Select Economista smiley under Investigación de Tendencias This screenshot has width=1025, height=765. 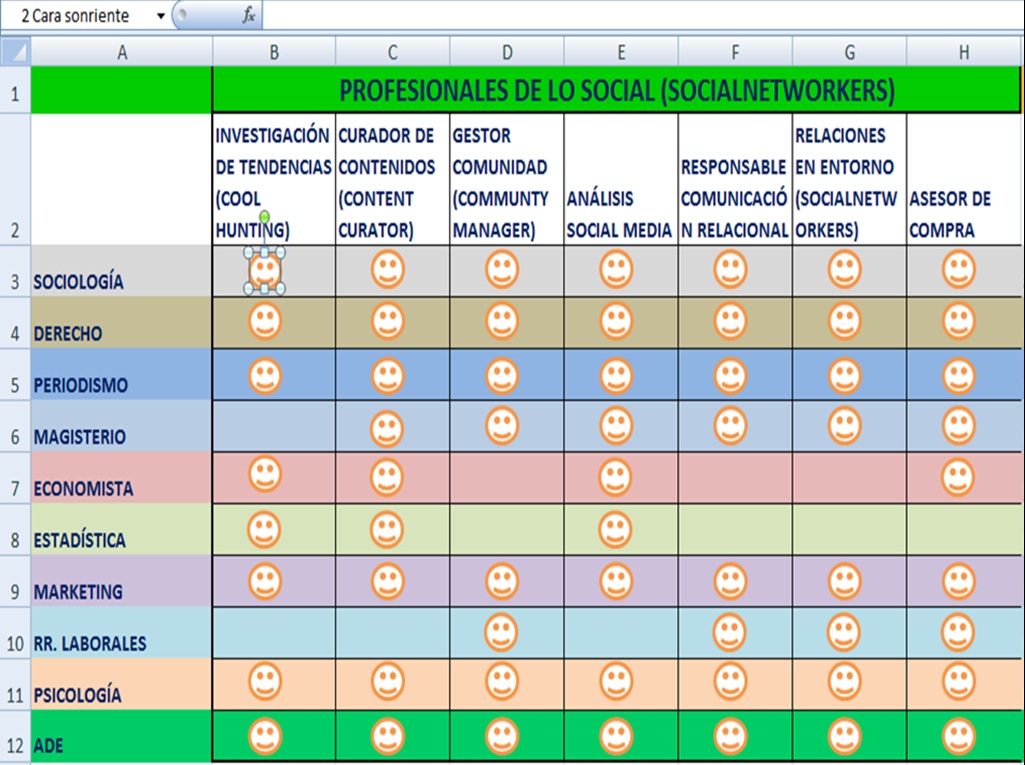tap(265, 474)
